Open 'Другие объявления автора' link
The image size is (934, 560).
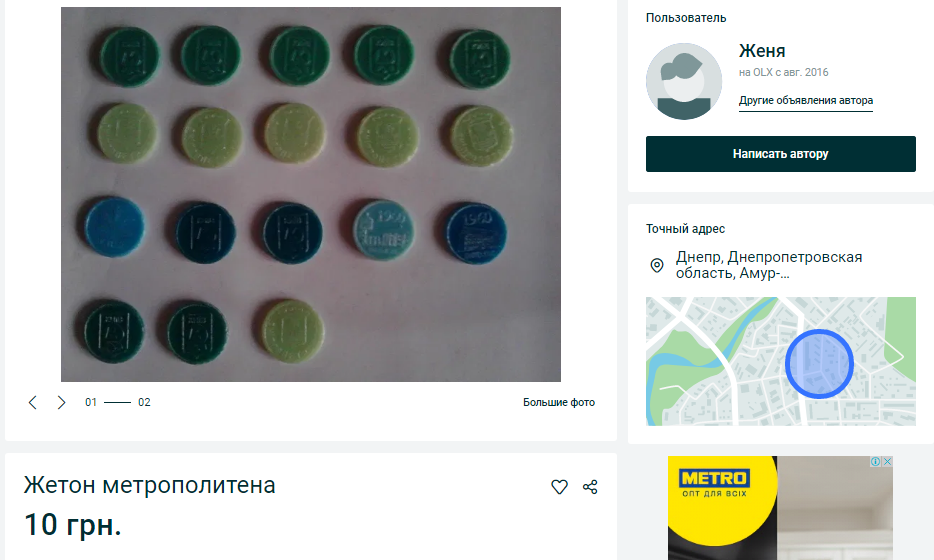point(805,101)
